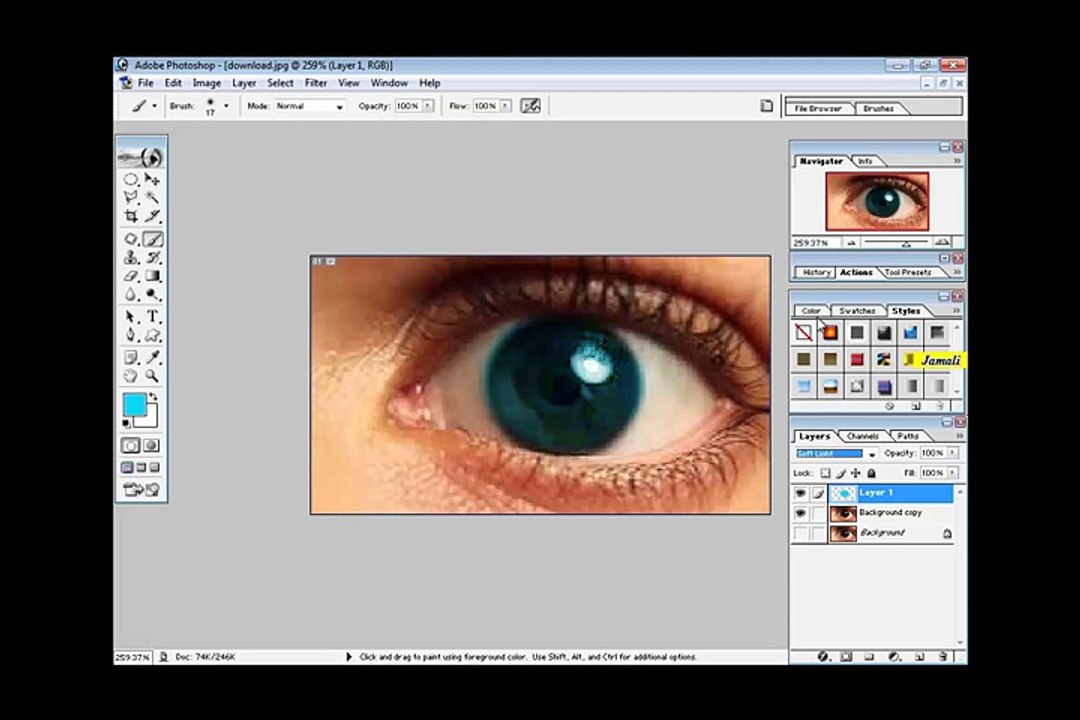Hide Layer 1 using its eye icon
The image size is (1080, 720).
tap(800, 493)
